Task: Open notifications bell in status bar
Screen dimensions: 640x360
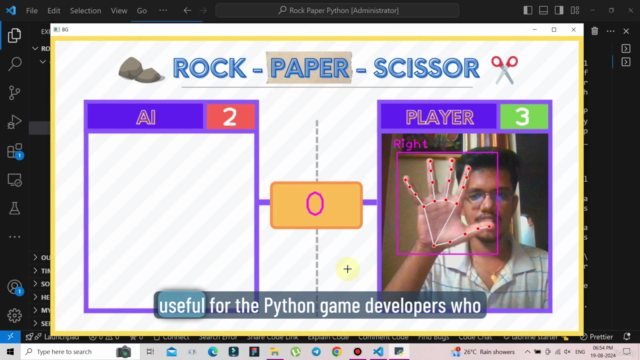Action: 627,337
